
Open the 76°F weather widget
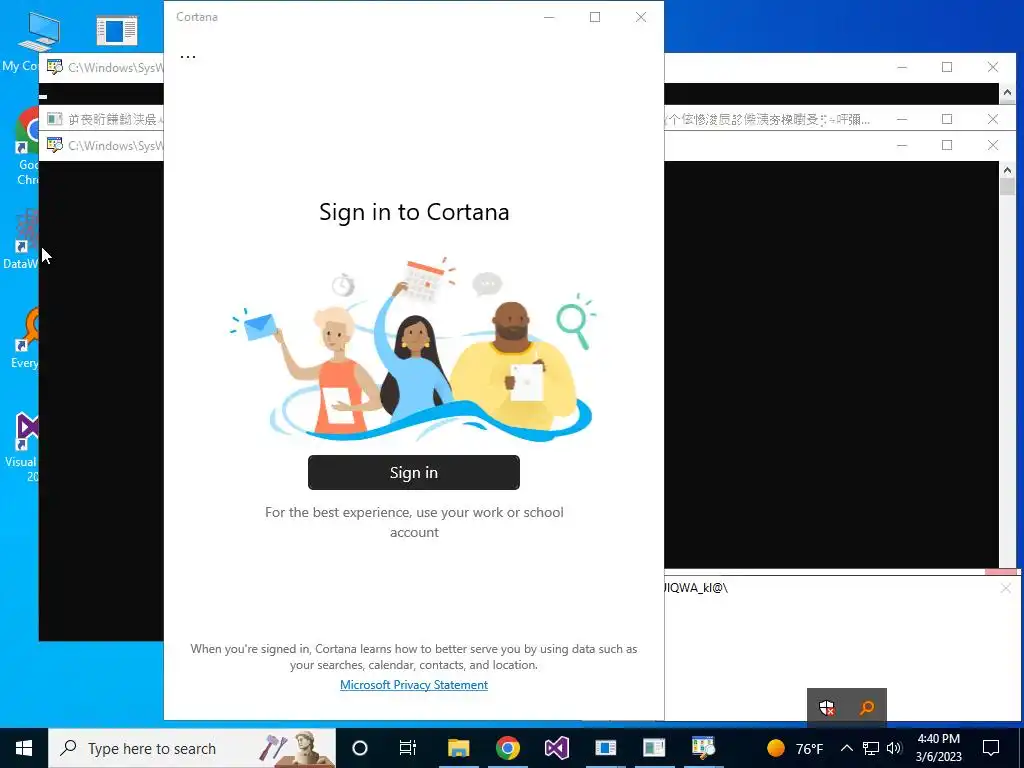pos(795,748)
